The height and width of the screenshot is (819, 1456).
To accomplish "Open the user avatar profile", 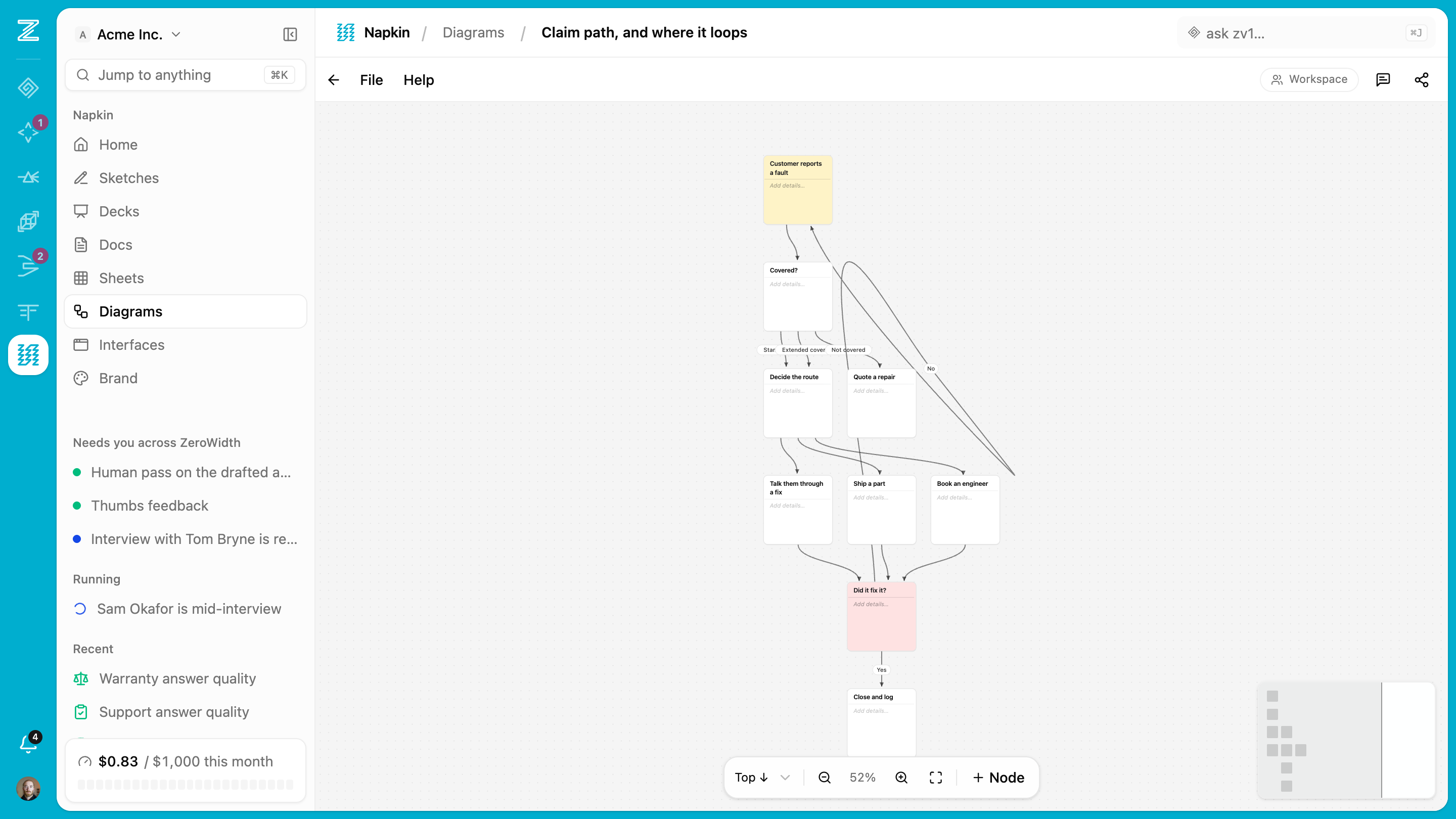I will pos(28,789).
